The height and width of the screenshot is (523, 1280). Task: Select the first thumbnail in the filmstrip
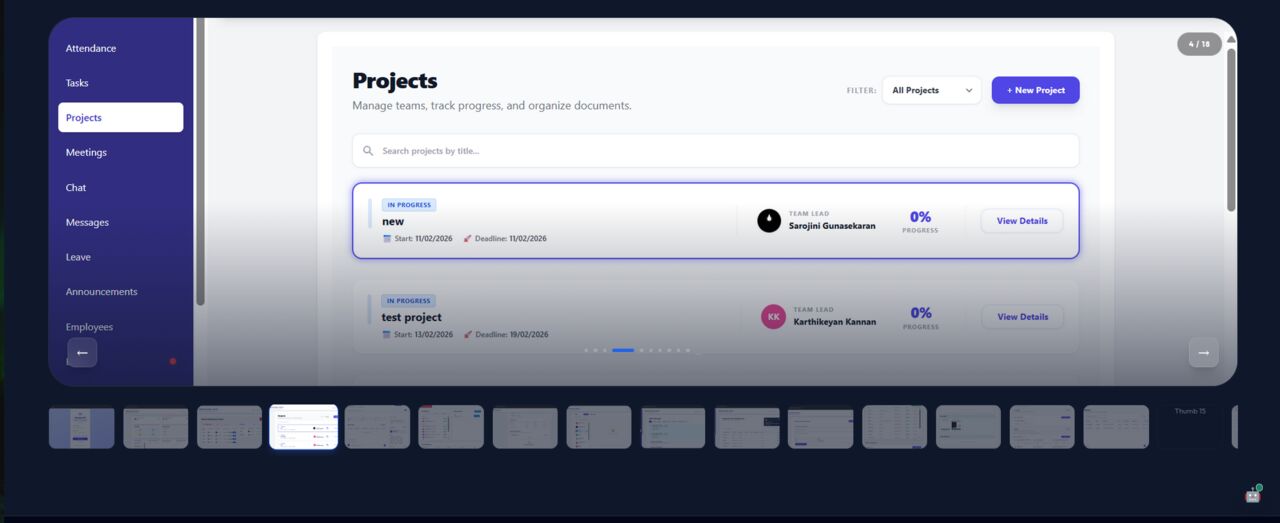pos(82,427)
